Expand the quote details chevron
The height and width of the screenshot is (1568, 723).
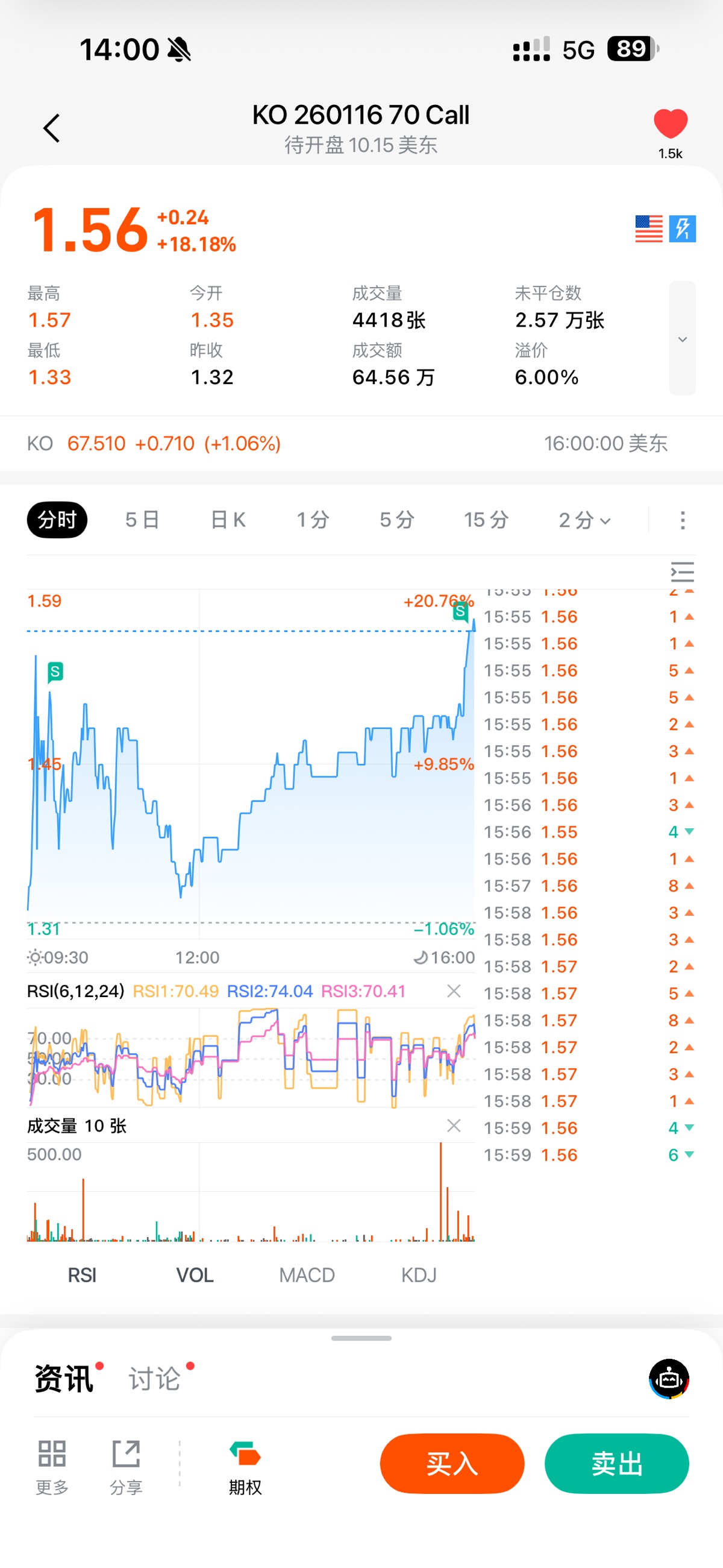point(682,339)
